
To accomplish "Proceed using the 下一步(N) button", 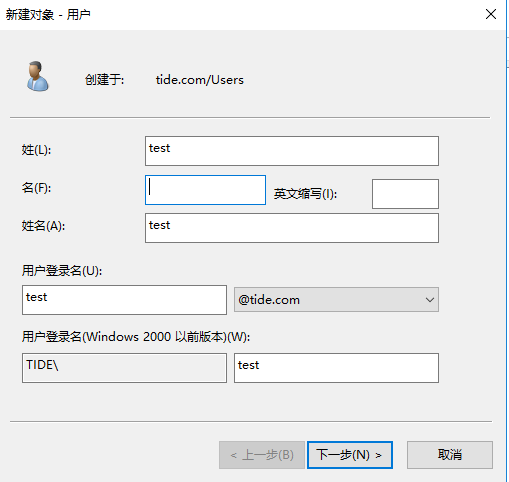I will click(x=350, y=455).
